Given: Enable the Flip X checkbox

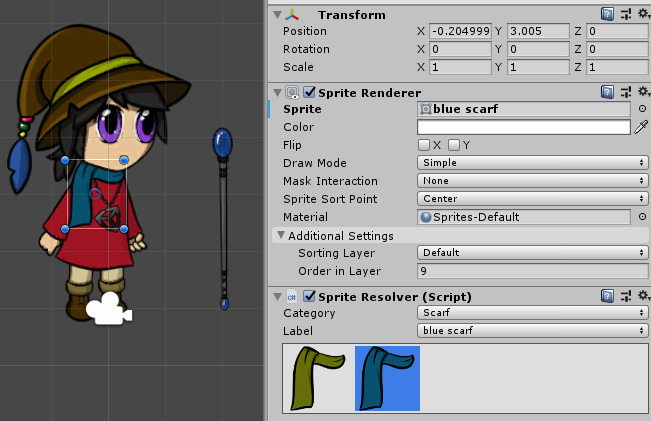Looking at the screenshot, I should 424,145.
